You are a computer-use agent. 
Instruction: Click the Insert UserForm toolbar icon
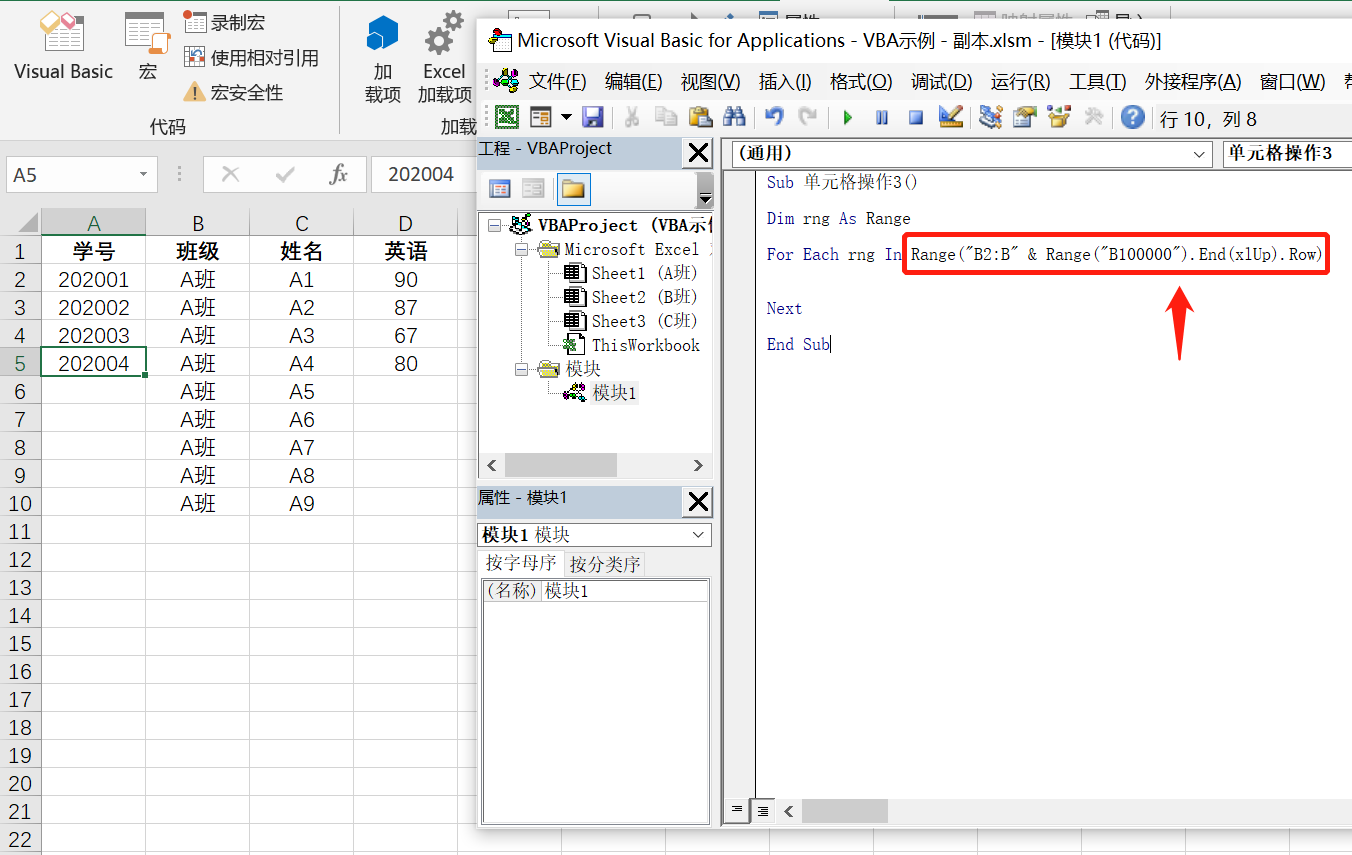[541, 117]
